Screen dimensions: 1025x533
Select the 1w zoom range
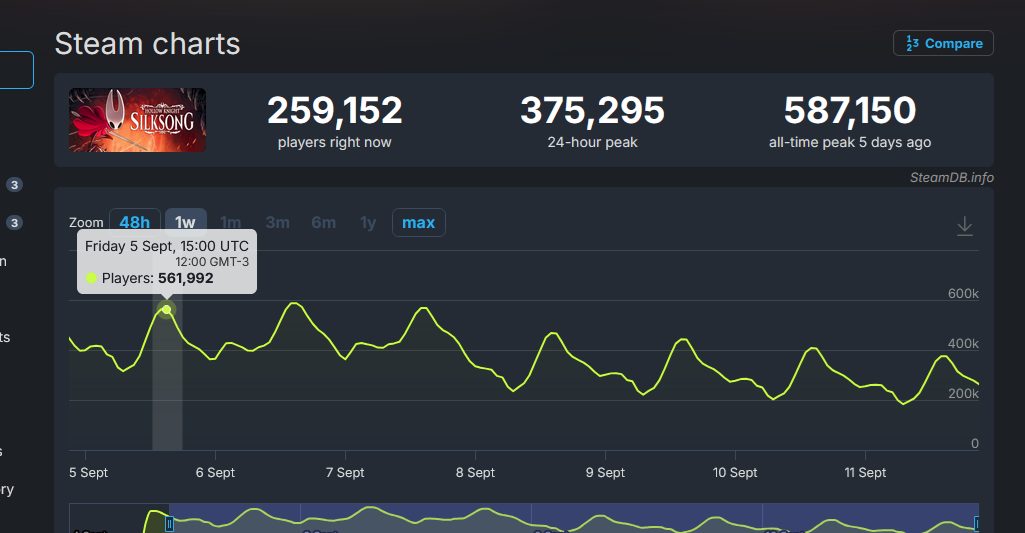click(x=186, y=222)
